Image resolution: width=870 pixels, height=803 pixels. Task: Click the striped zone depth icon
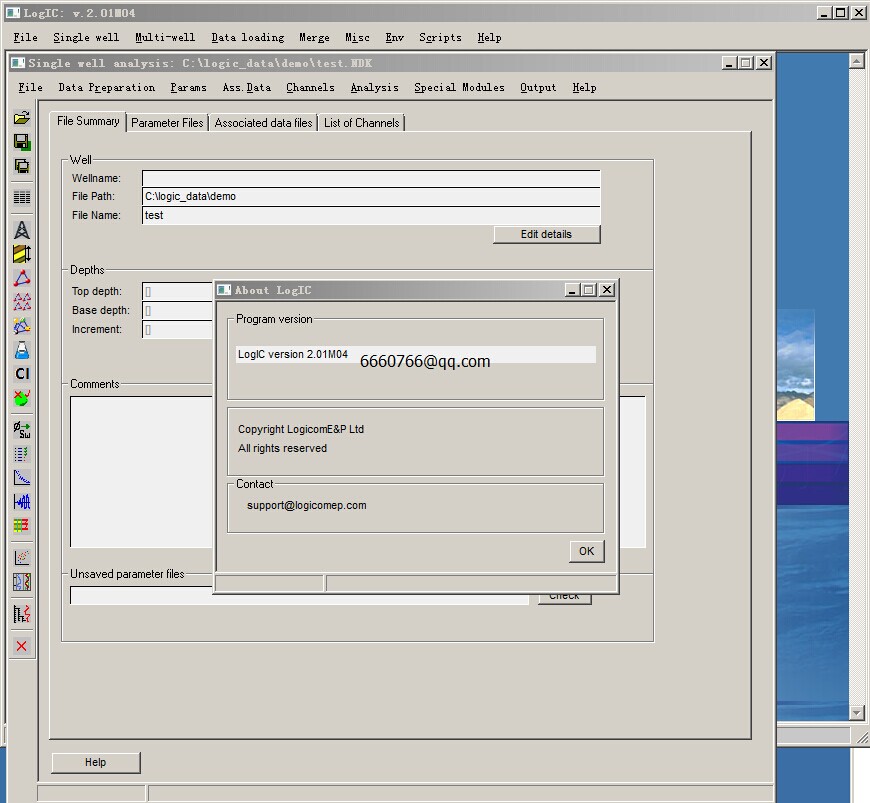[x=22, y=254]
